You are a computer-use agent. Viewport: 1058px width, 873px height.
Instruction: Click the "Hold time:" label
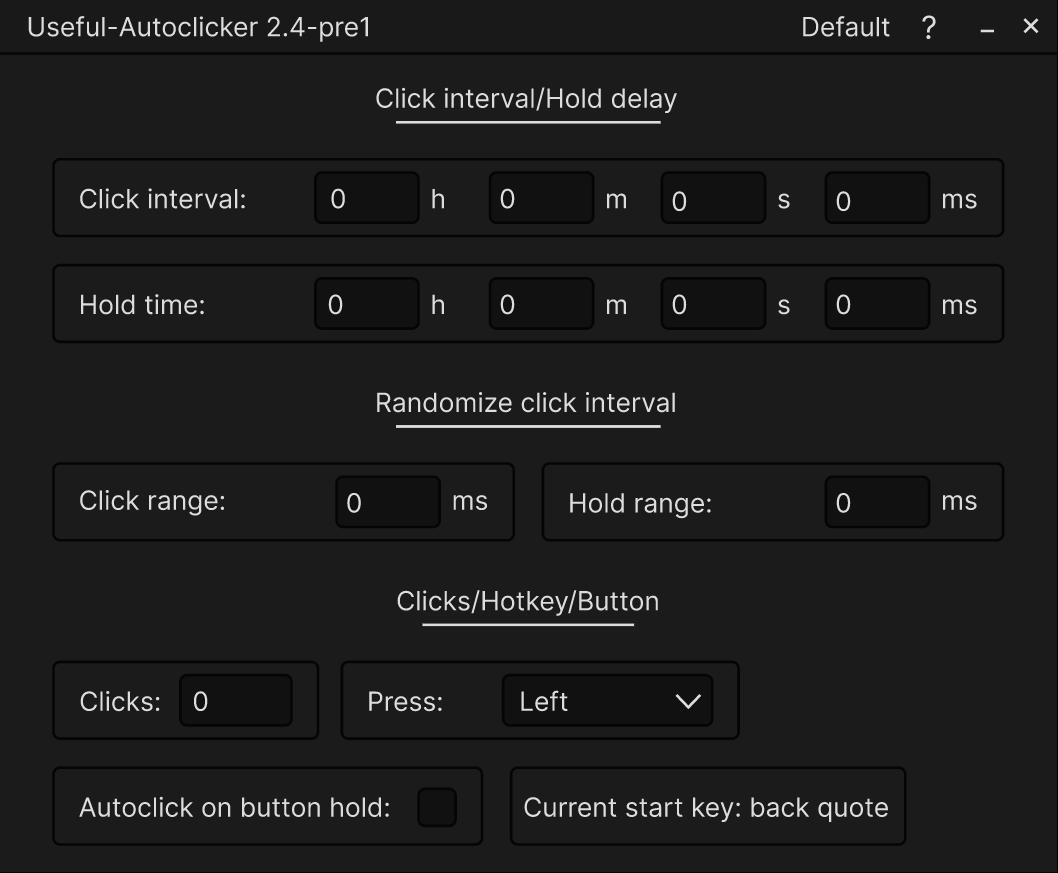pos(142,304)
